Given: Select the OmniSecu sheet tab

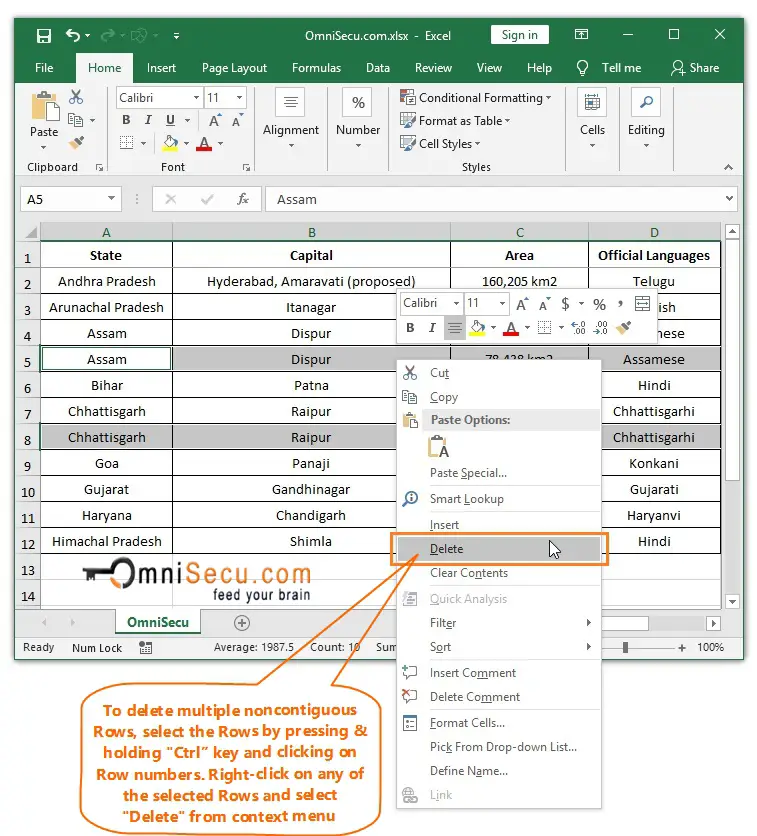Looking at the screenshot, I should coord(158,622).
